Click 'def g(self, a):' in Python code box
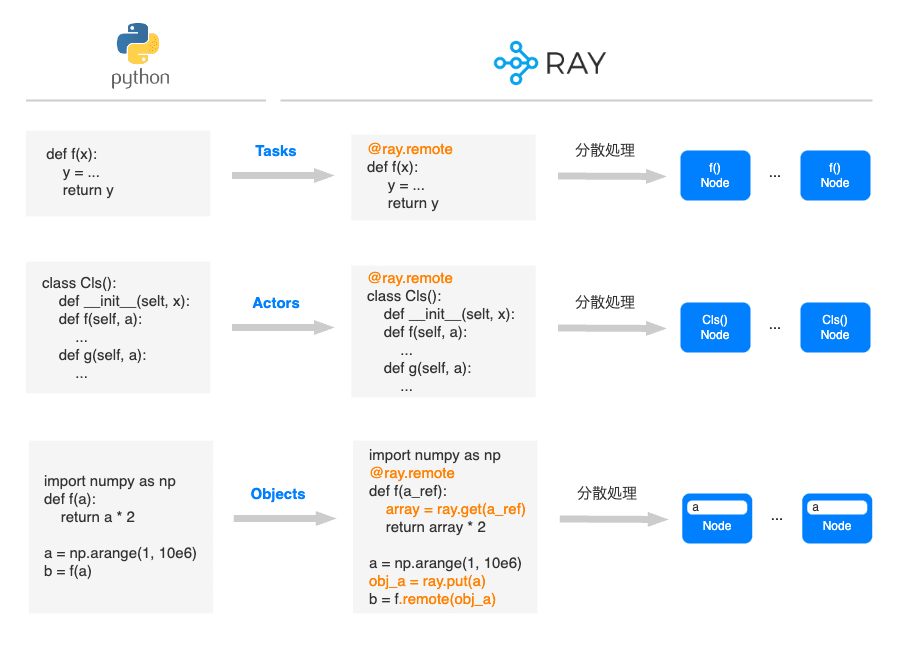Viewport: 900px width, 650px height. point(102,355)
